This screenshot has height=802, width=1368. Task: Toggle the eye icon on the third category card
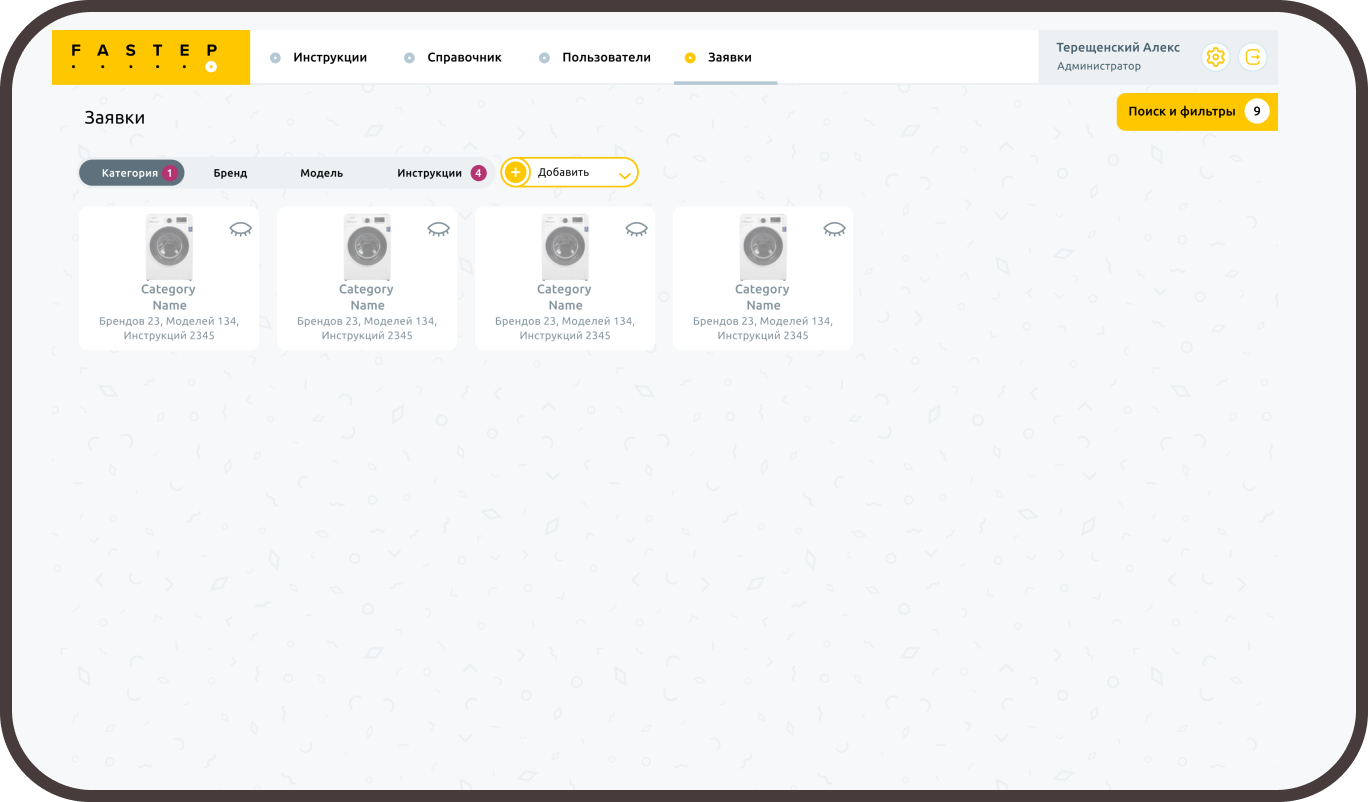636,229
